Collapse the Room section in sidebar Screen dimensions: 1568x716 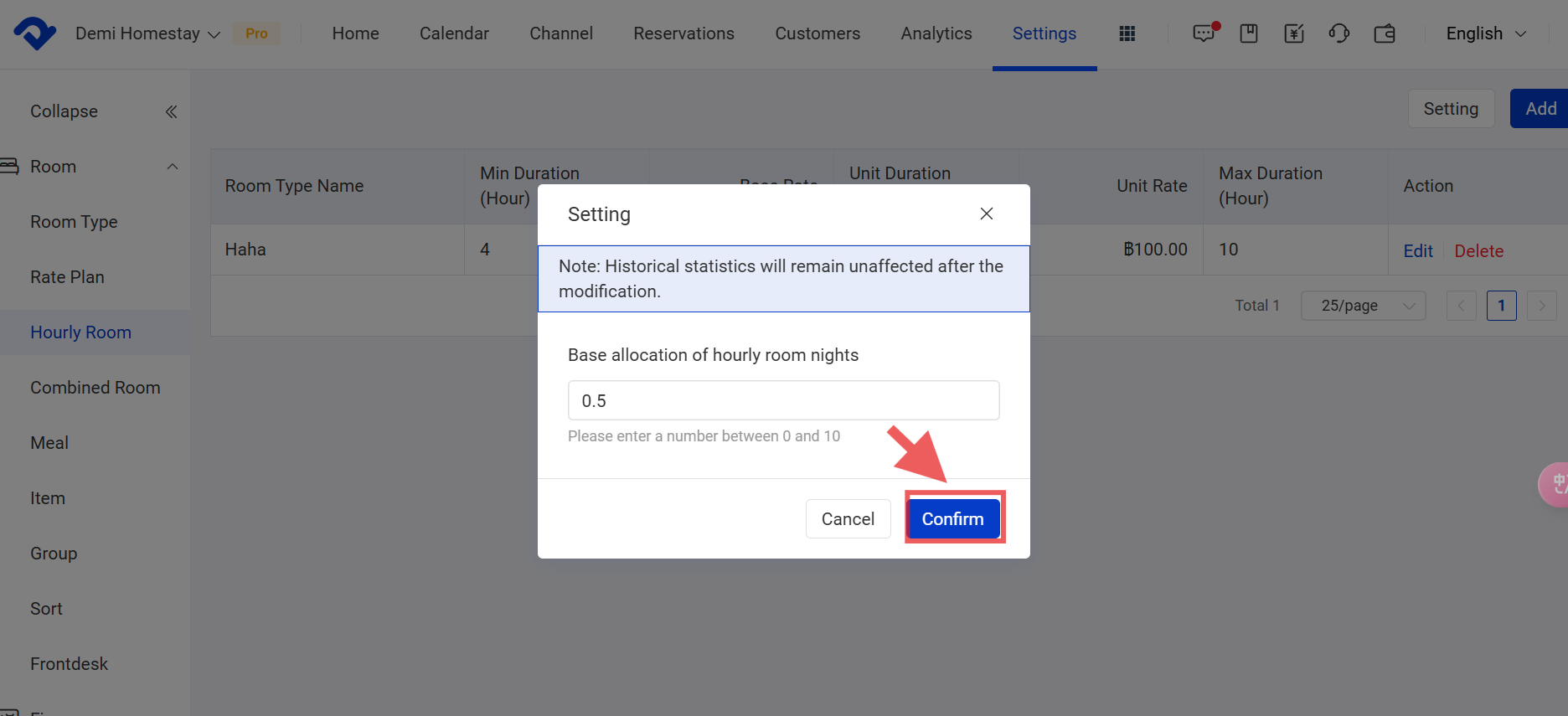coord(173,167)
